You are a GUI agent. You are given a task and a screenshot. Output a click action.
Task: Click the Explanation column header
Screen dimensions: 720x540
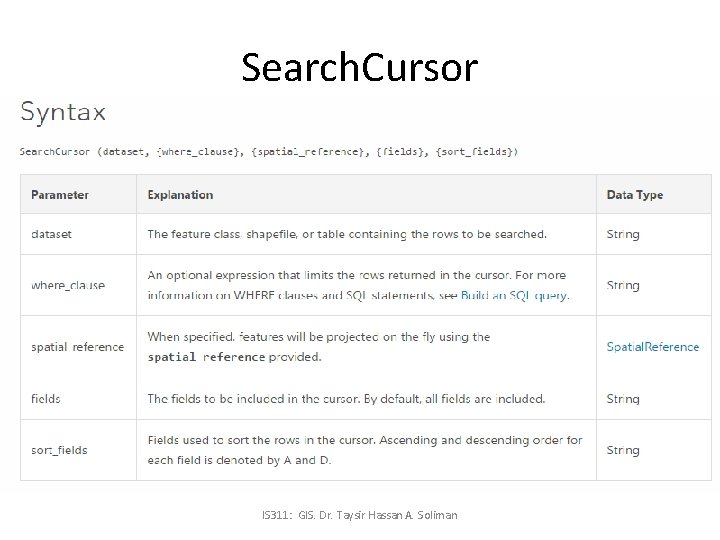point(180,195)
